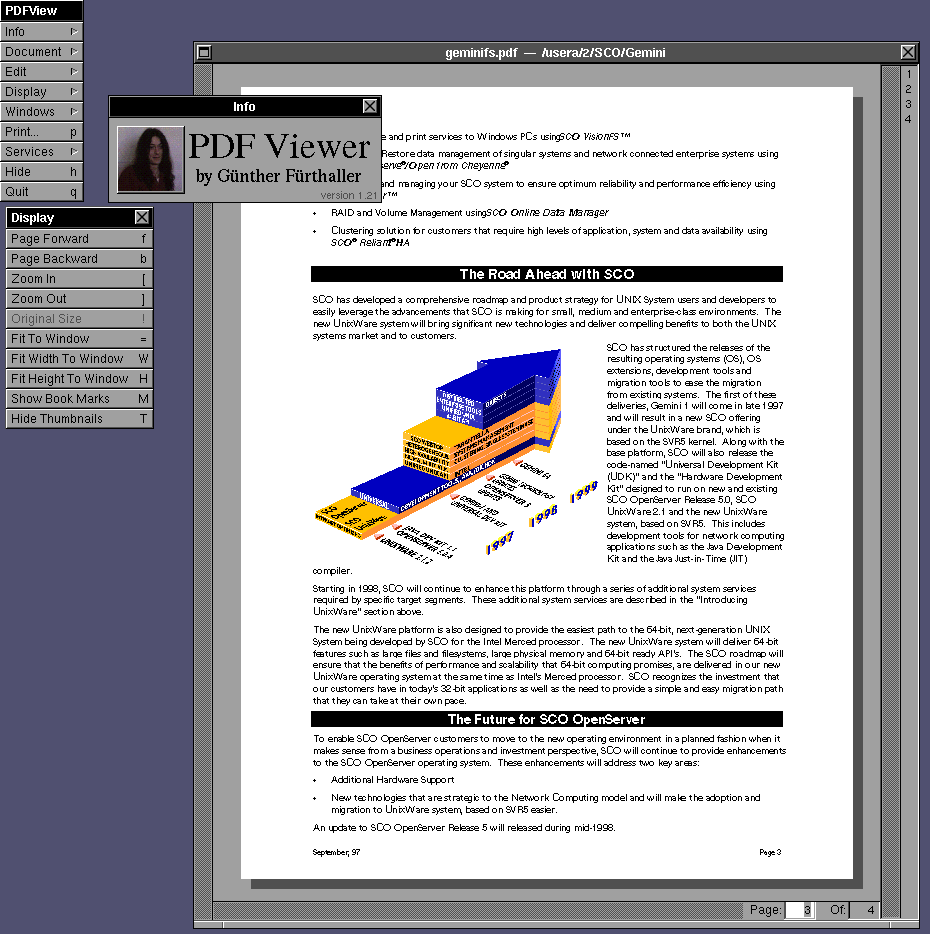
Task: Select Page Forward in Display menu
Action: tap(79, 239)
